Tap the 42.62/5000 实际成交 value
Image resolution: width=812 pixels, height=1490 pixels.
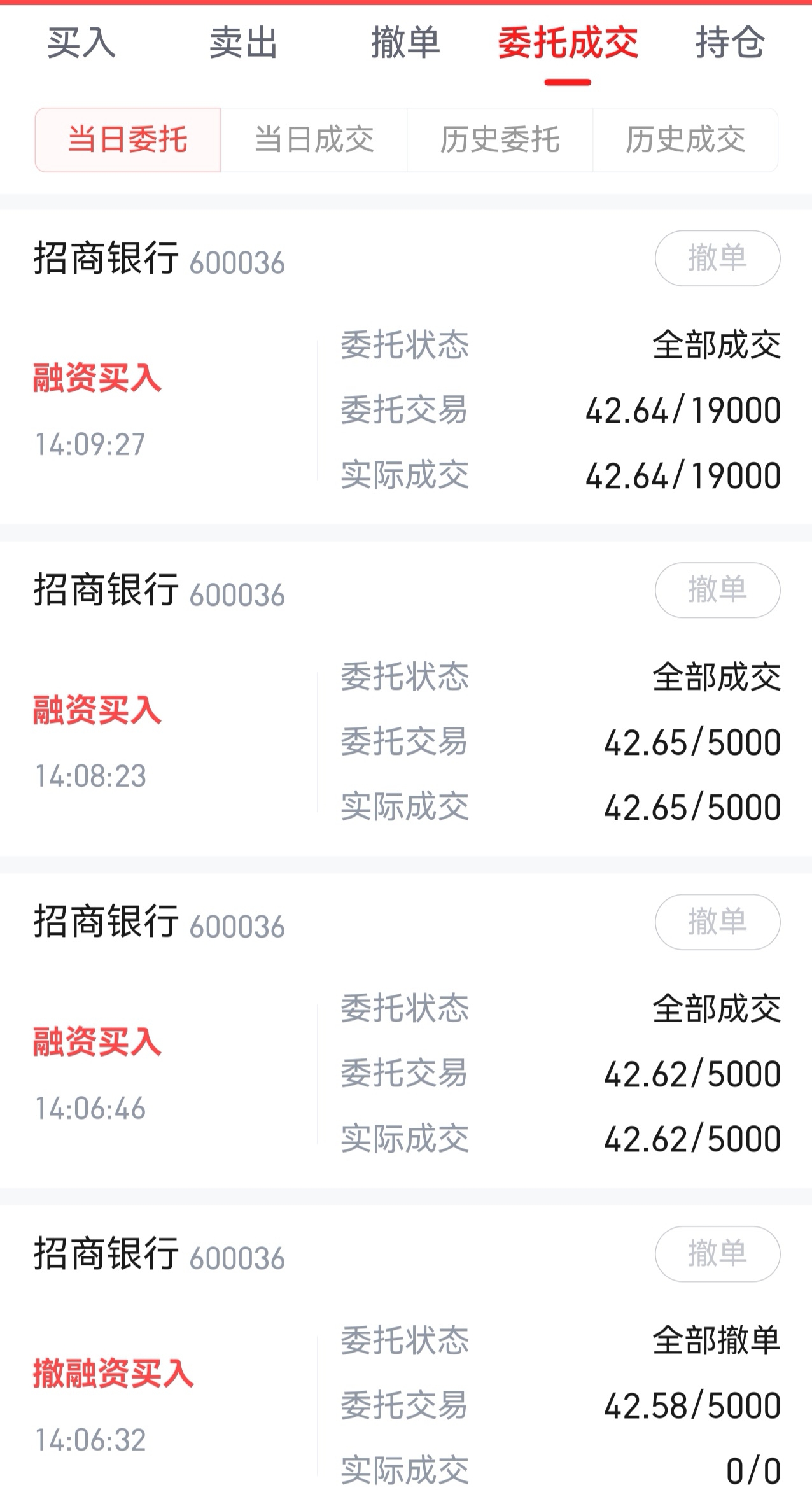(692, 1139)
